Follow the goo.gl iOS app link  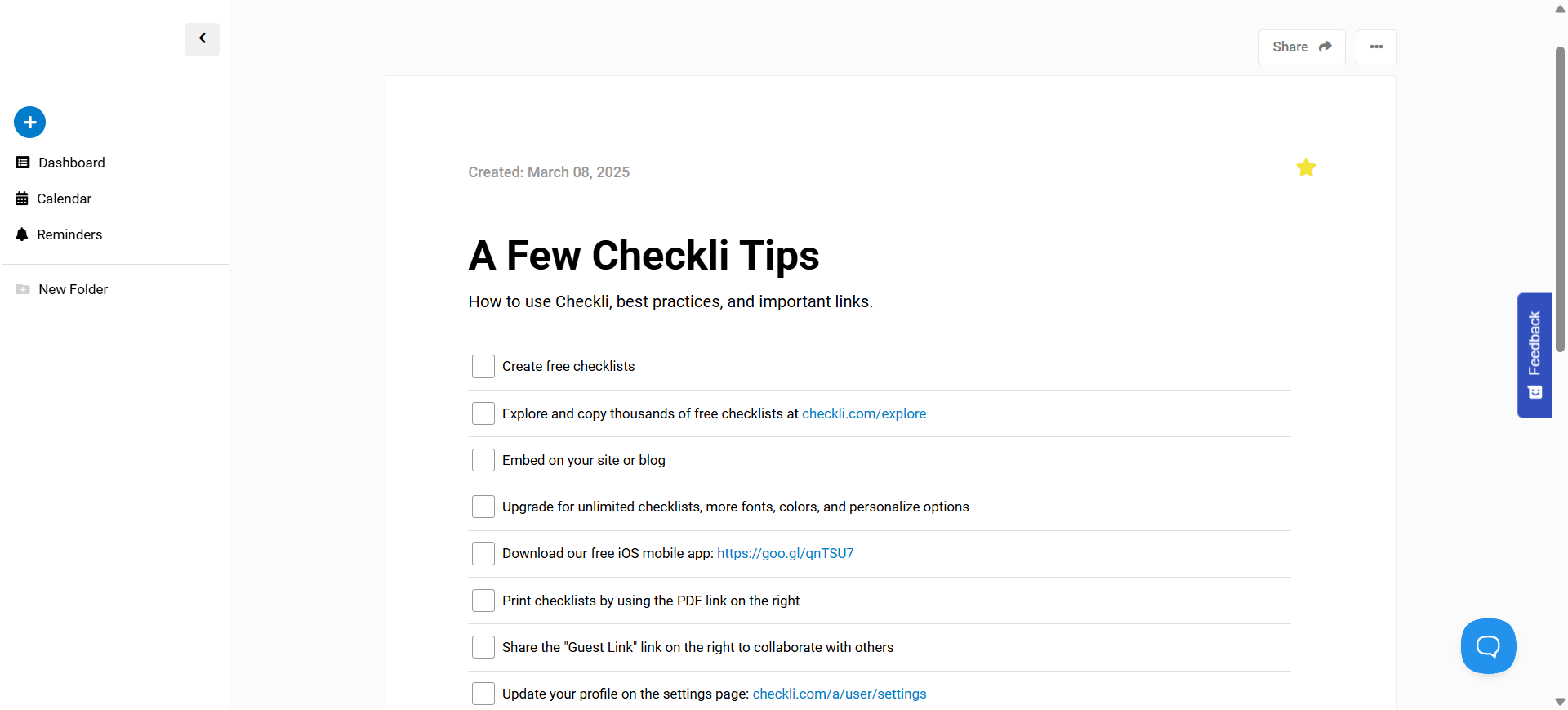784,553
